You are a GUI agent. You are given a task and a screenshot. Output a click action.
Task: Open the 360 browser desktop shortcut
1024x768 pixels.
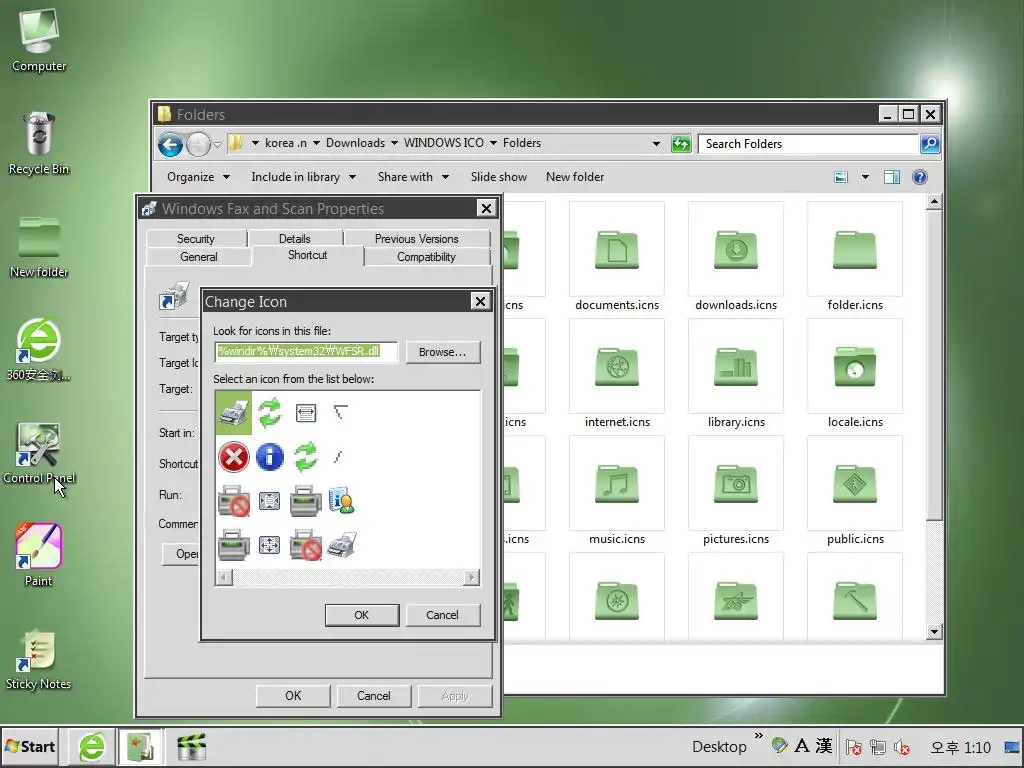tap(39, 349)
